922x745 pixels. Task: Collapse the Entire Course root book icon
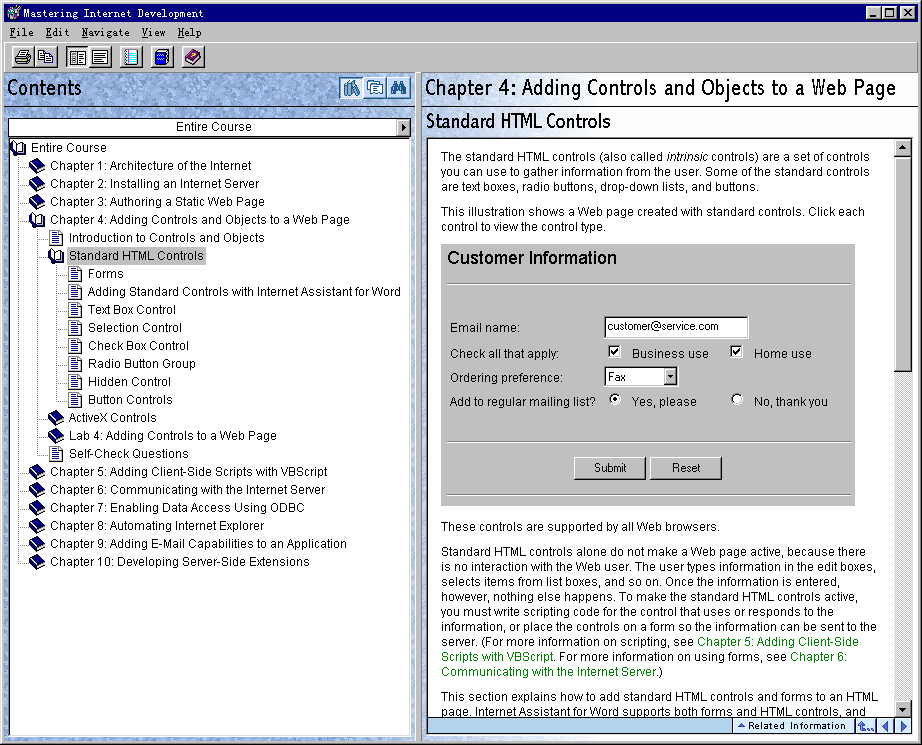[x=18, y=148]
